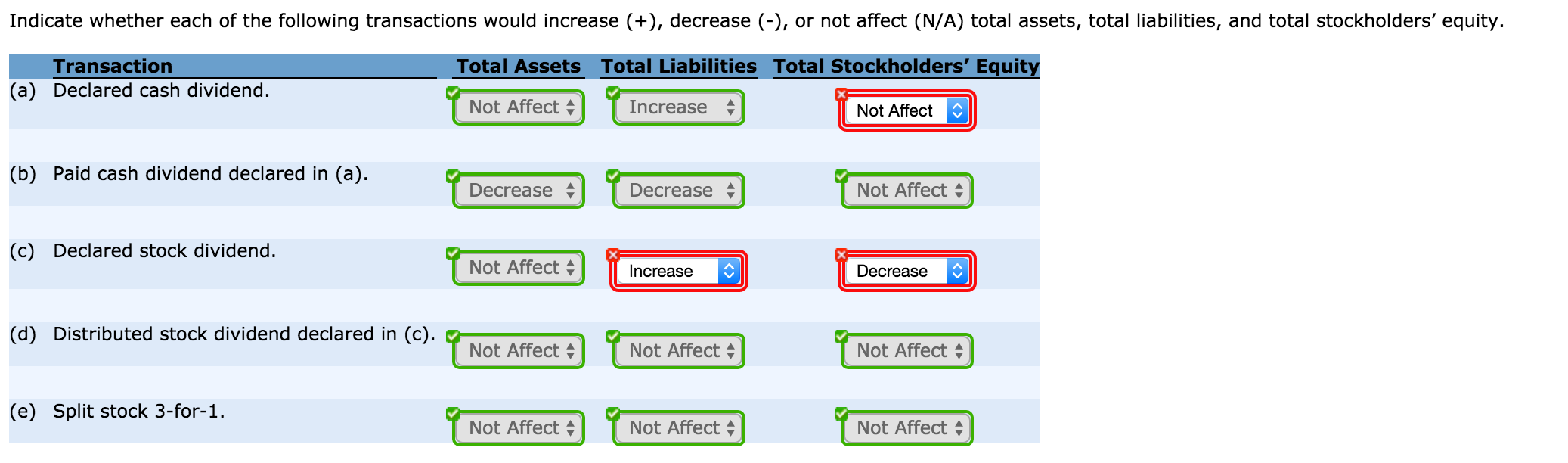Select the 'Increase' value on row (a) Liabilities
The width and height of the screenshot is (1568, 463).
pos(677,107)
